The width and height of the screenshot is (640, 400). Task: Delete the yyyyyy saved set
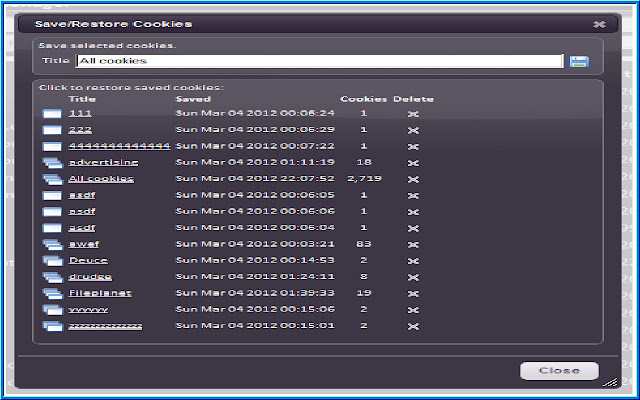(x=413, y=310)
